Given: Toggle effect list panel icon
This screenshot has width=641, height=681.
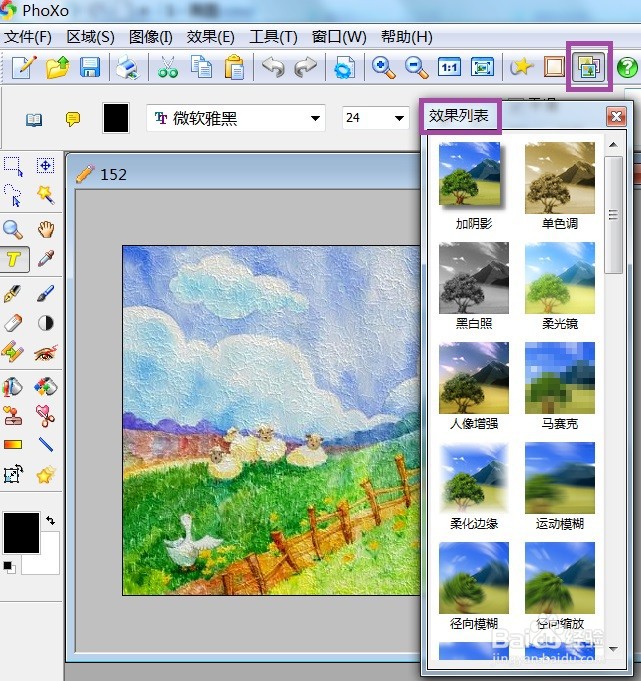Looking at the screenshot, I should pyautogui.click(x=588, y=67).
